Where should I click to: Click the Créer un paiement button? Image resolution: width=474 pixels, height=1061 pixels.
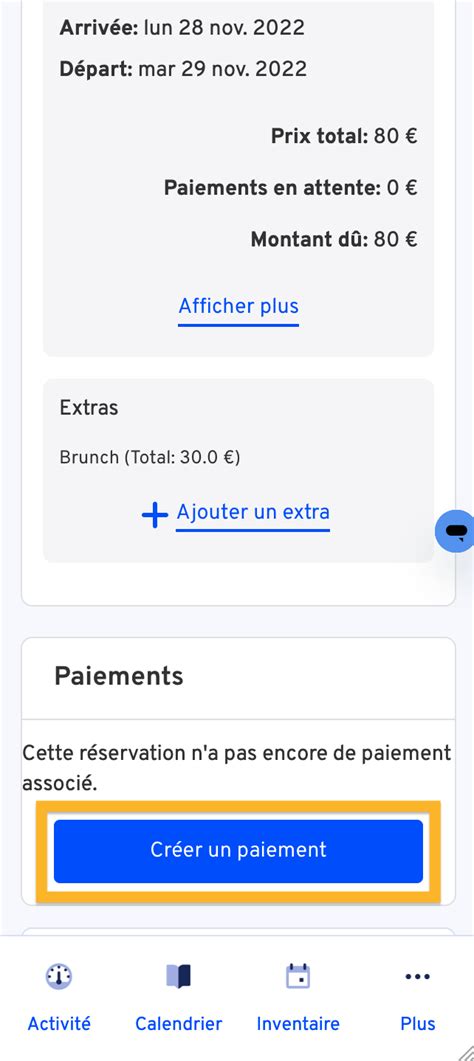238,851
